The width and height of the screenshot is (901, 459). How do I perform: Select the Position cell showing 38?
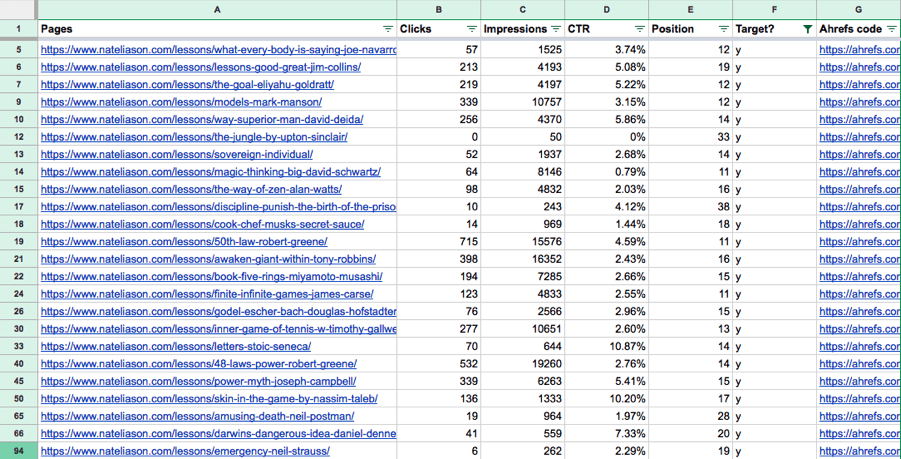point(690,207)
